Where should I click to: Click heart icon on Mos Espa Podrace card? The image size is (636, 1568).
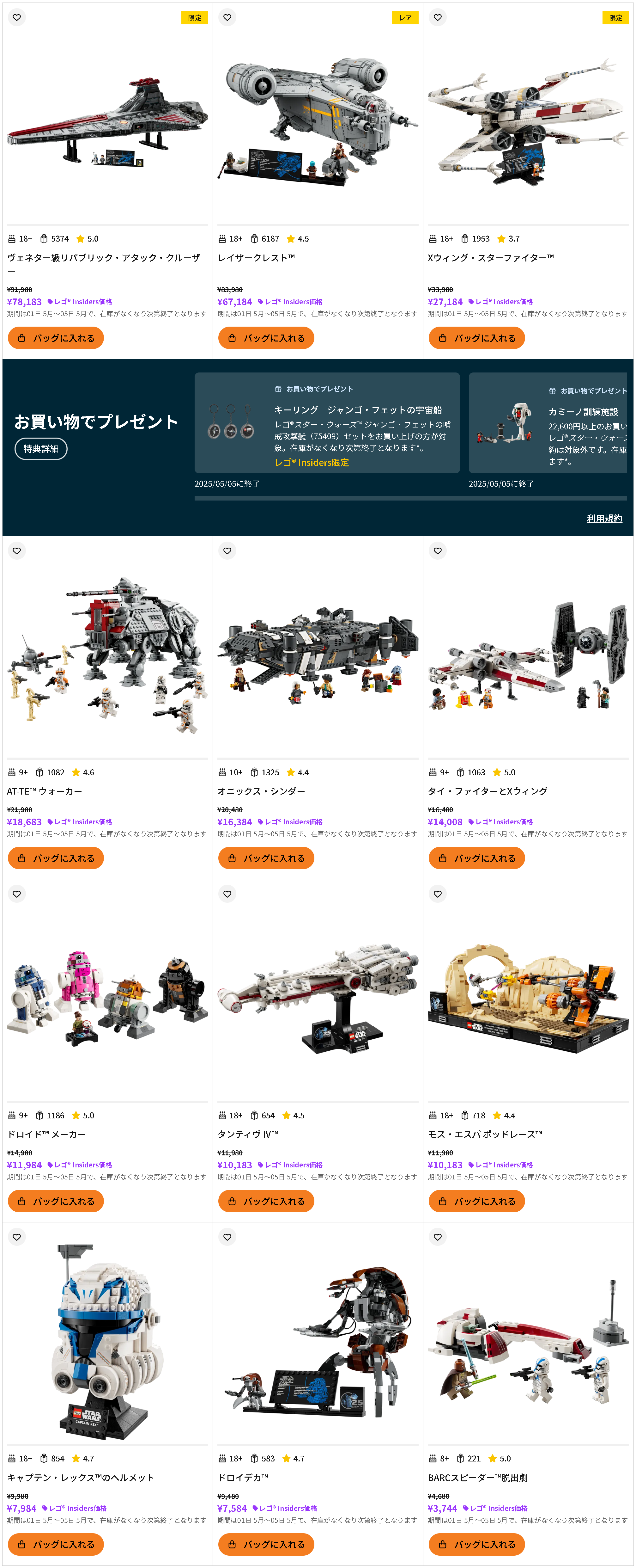click(438, 894)
